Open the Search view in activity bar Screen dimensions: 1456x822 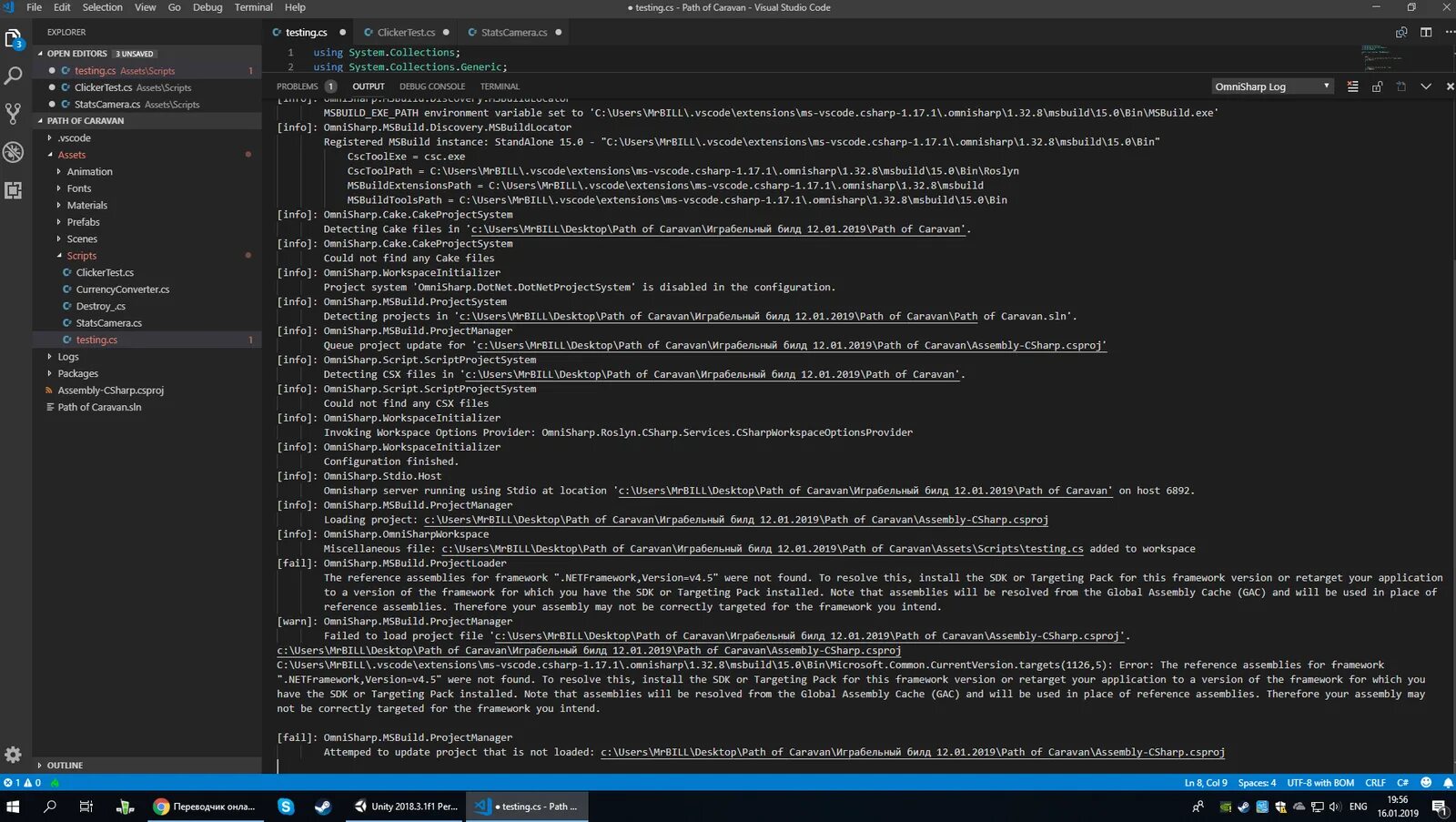(x=14, y=76)
